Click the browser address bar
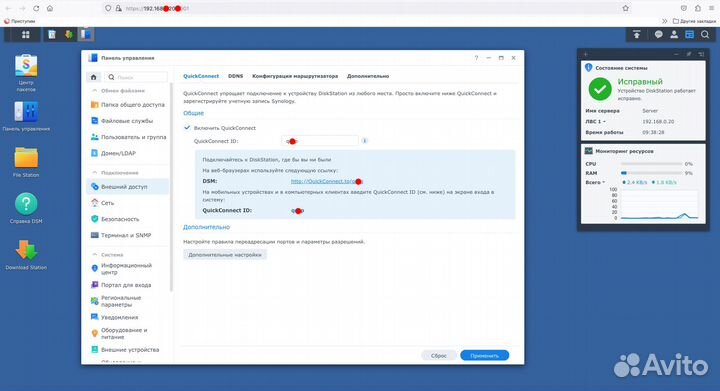 pyautogui.click(x=363, y=8)
